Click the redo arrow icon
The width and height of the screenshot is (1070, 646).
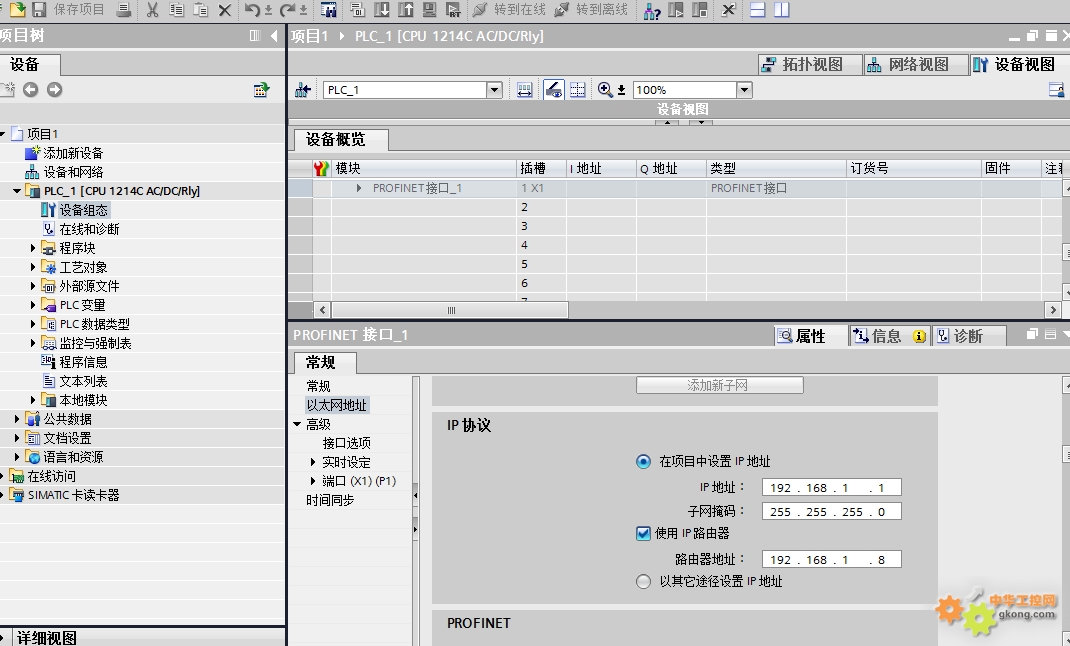[287, 10]
